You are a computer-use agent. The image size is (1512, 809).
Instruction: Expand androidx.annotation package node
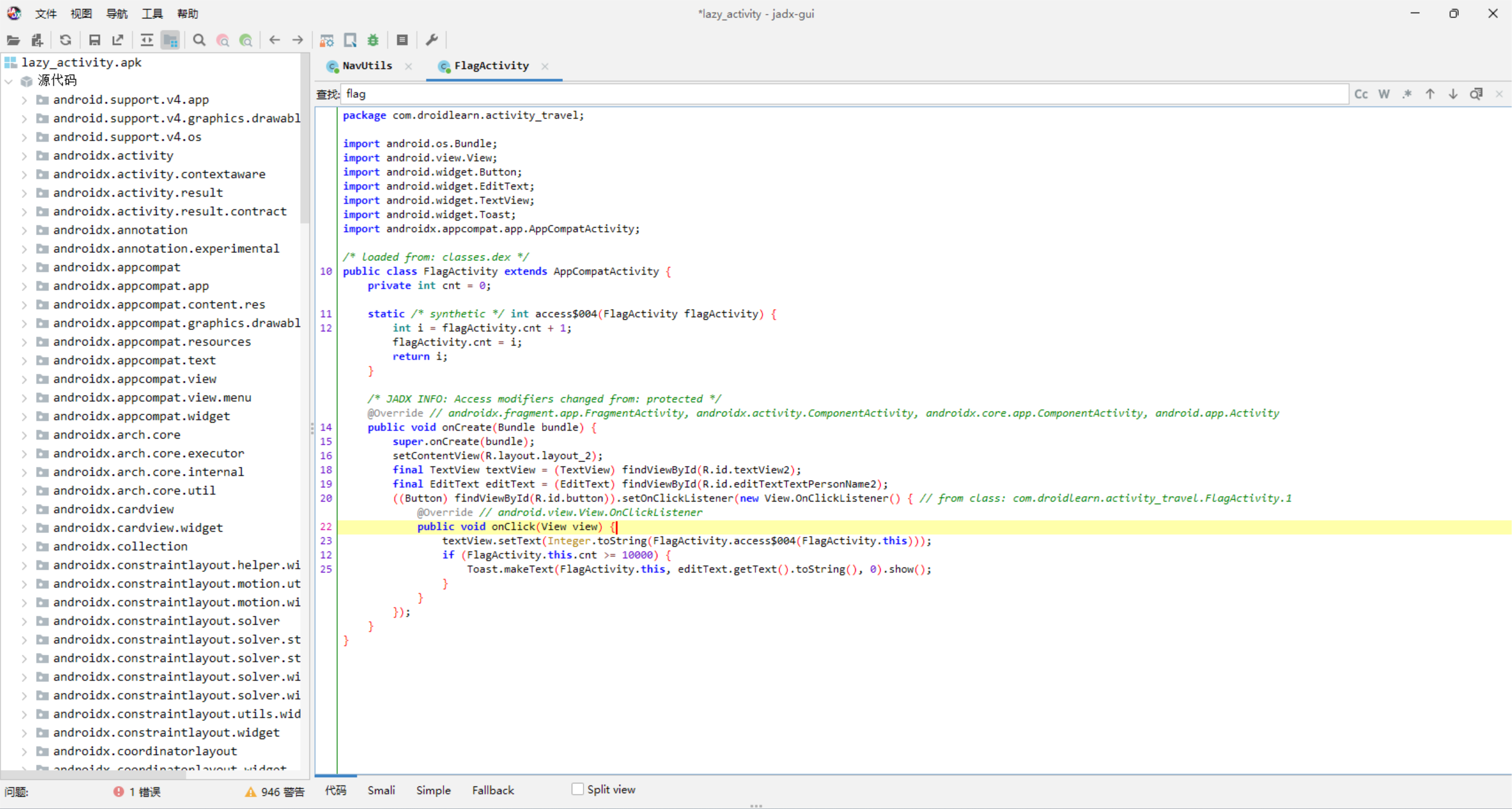tap(24, 230)
